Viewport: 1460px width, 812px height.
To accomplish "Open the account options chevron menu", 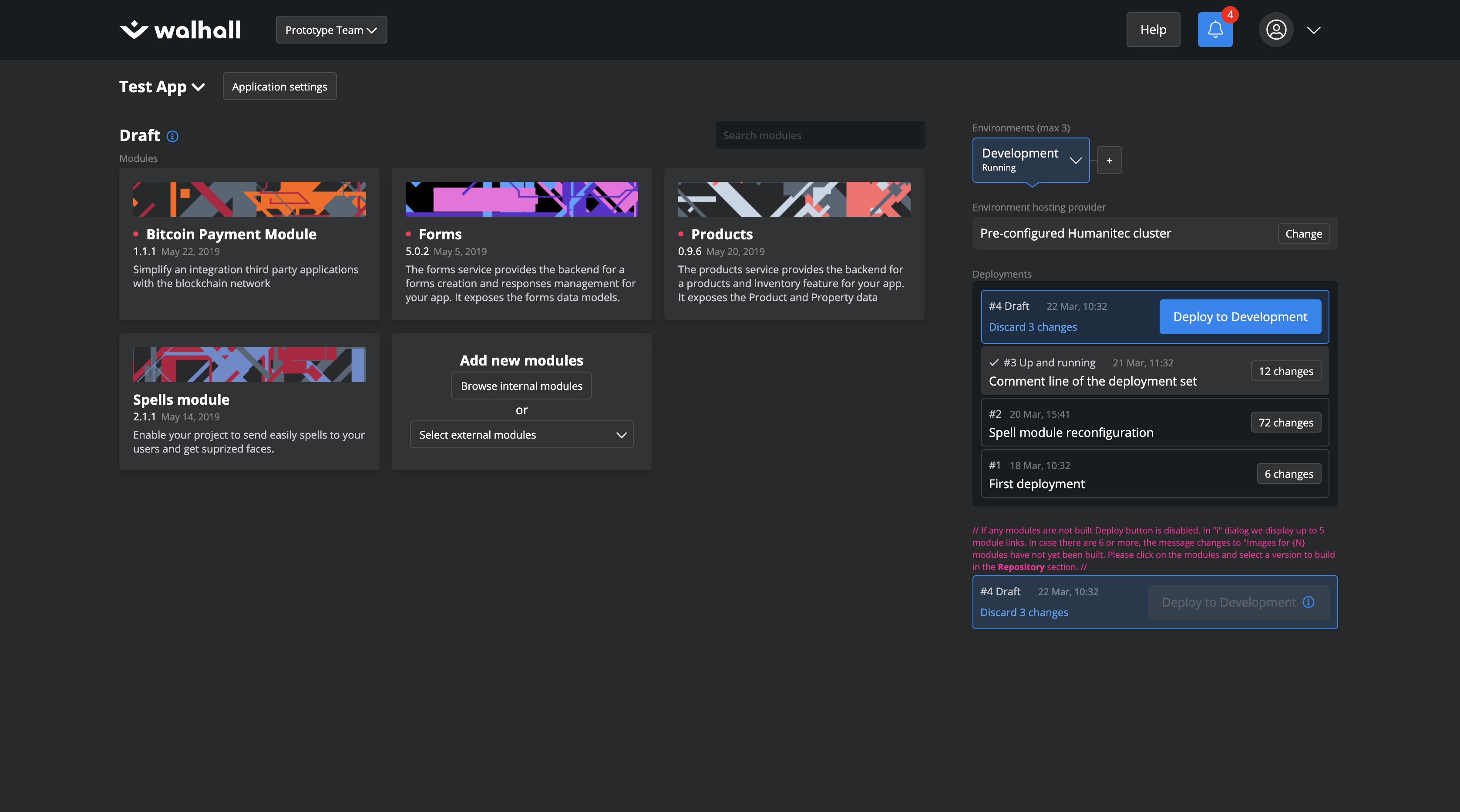I will click(1314, 30).
